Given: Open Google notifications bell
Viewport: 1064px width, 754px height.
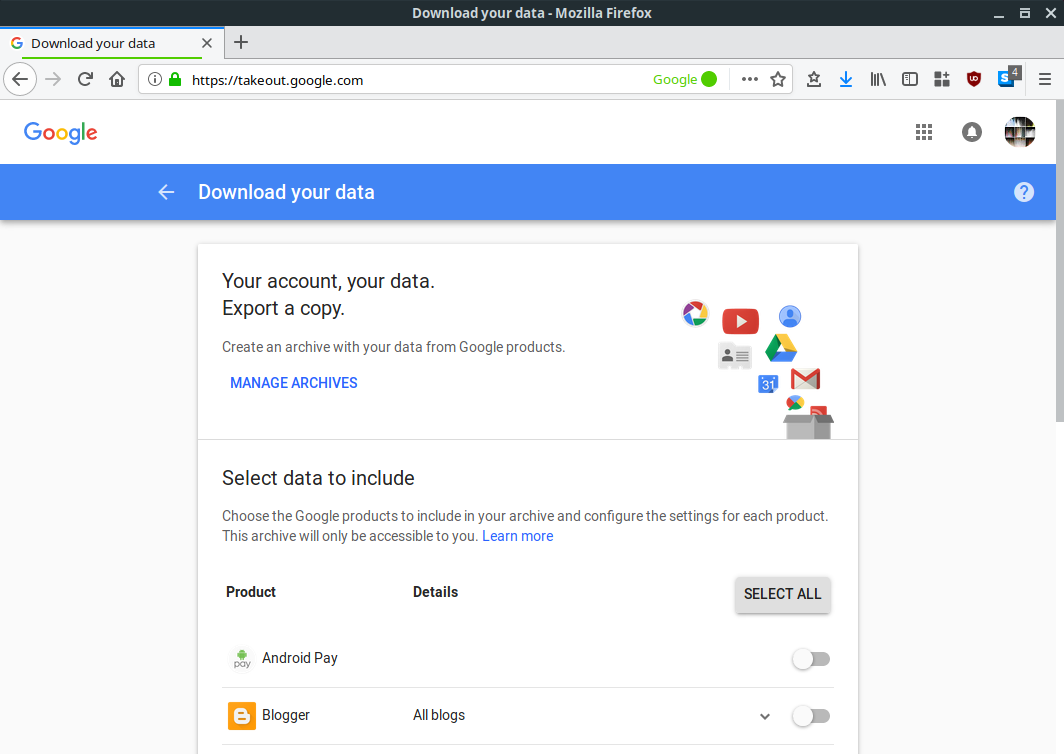Looking at the screenshot, I should (x=972, y=132).
